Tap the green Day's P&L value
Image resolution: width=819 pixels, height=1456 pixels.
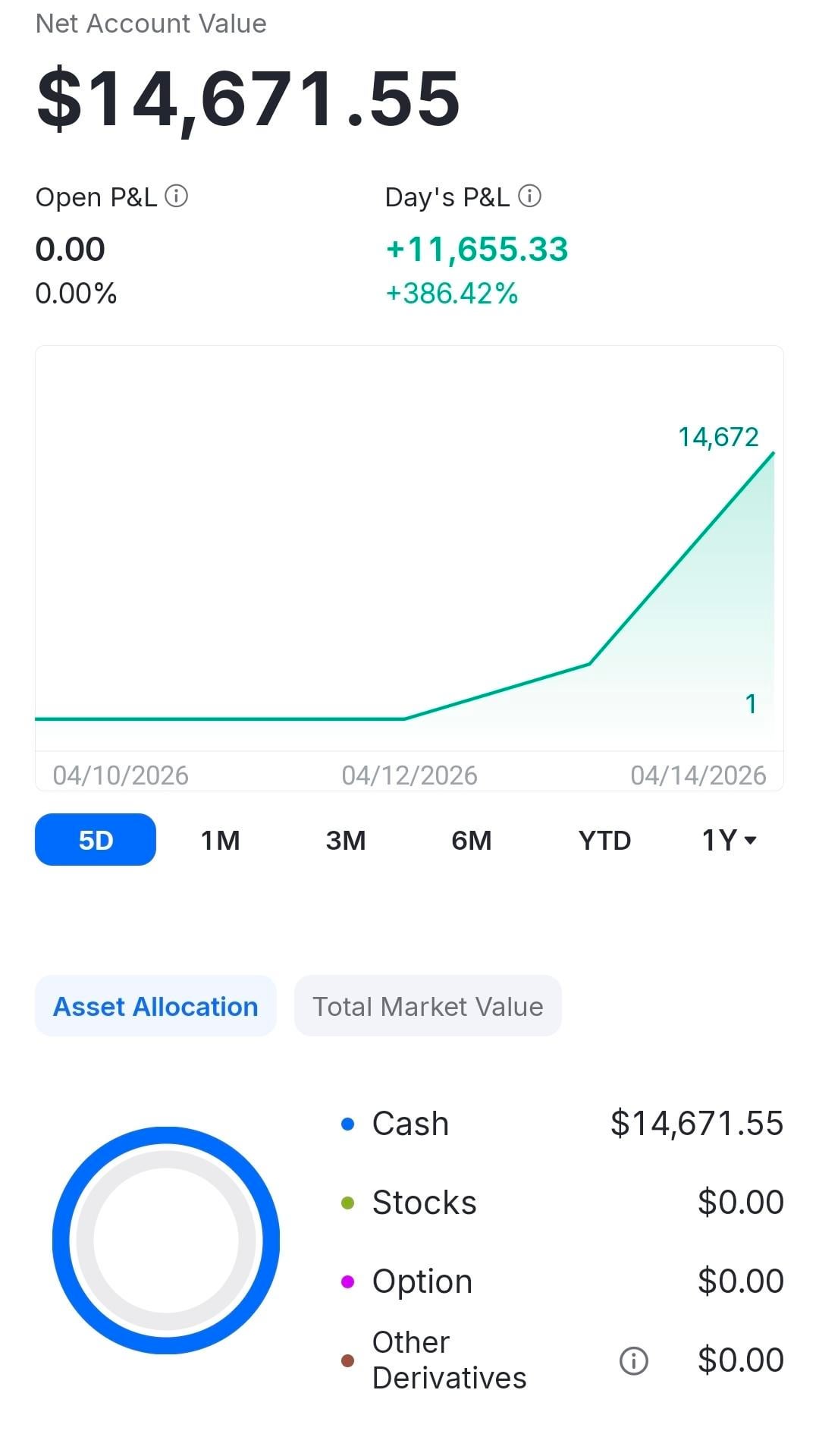pyautogui.click(x=476, y=250)
